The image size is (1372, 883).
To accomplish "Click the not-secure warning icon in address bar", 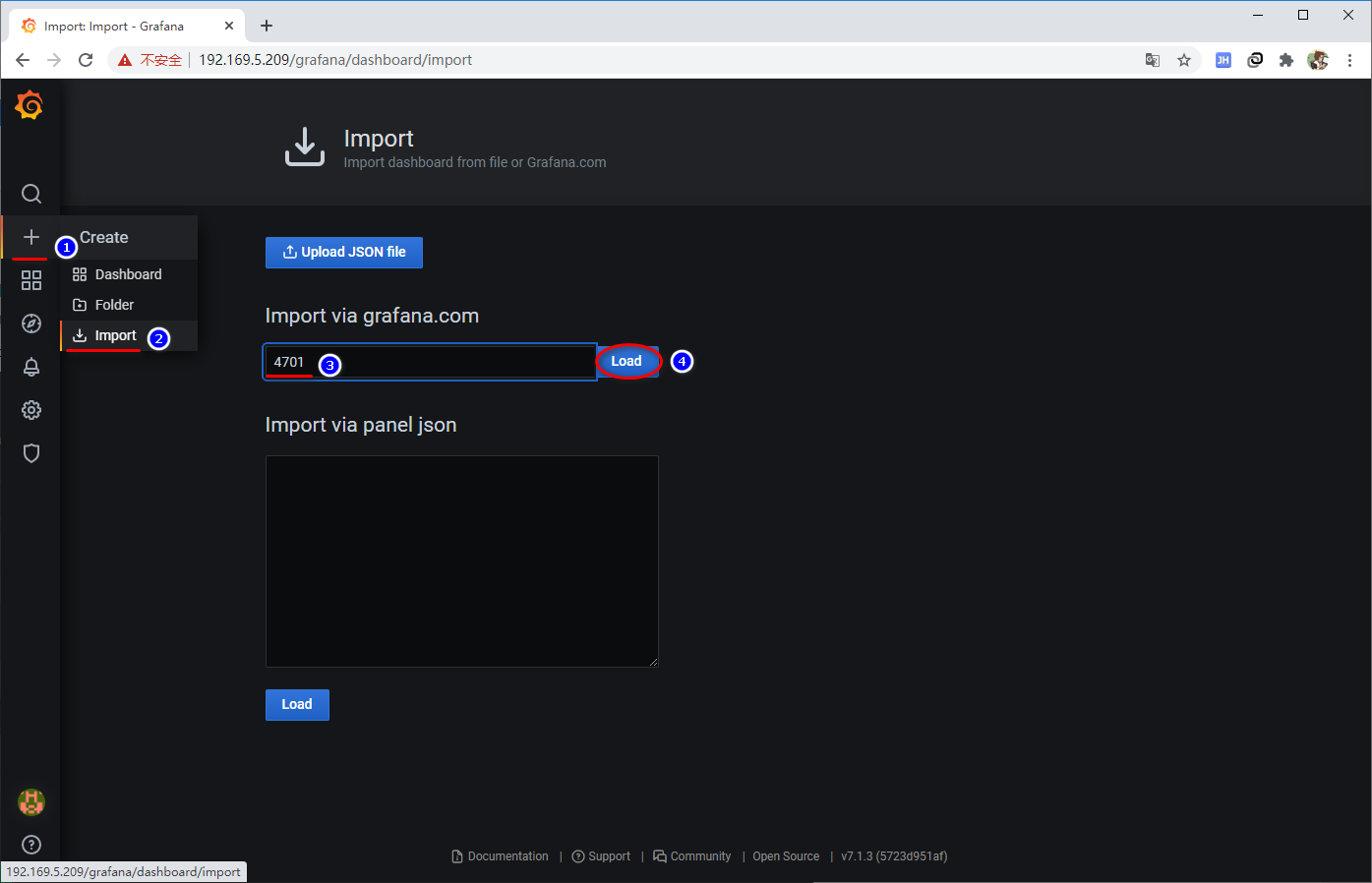I will [x=125, y=60].
